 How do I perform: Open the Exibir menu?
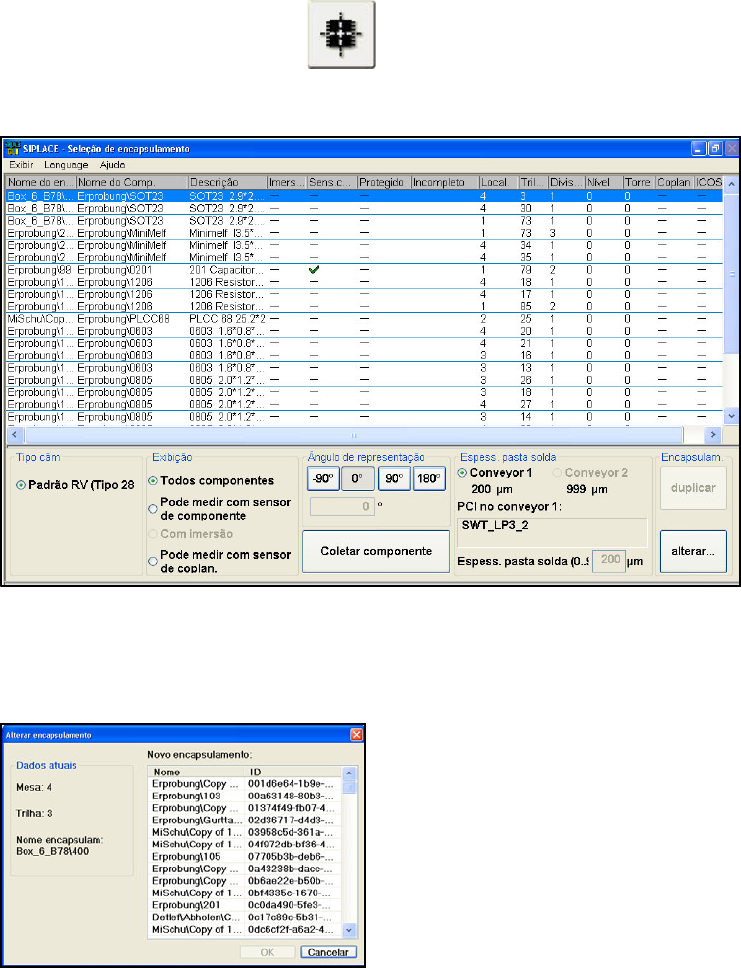[23, 164]
